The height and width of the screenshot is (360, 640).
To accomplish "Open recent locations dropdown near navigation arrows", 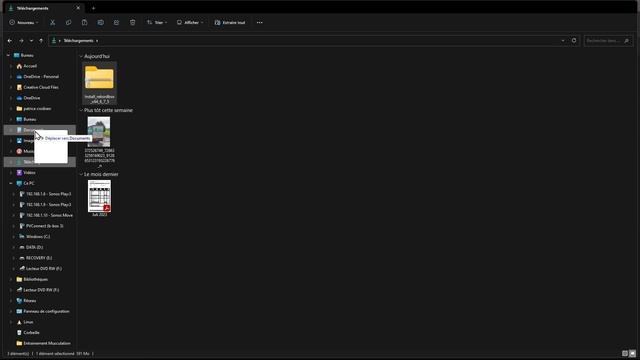I will pyautogui.click(x=31, y=41).
